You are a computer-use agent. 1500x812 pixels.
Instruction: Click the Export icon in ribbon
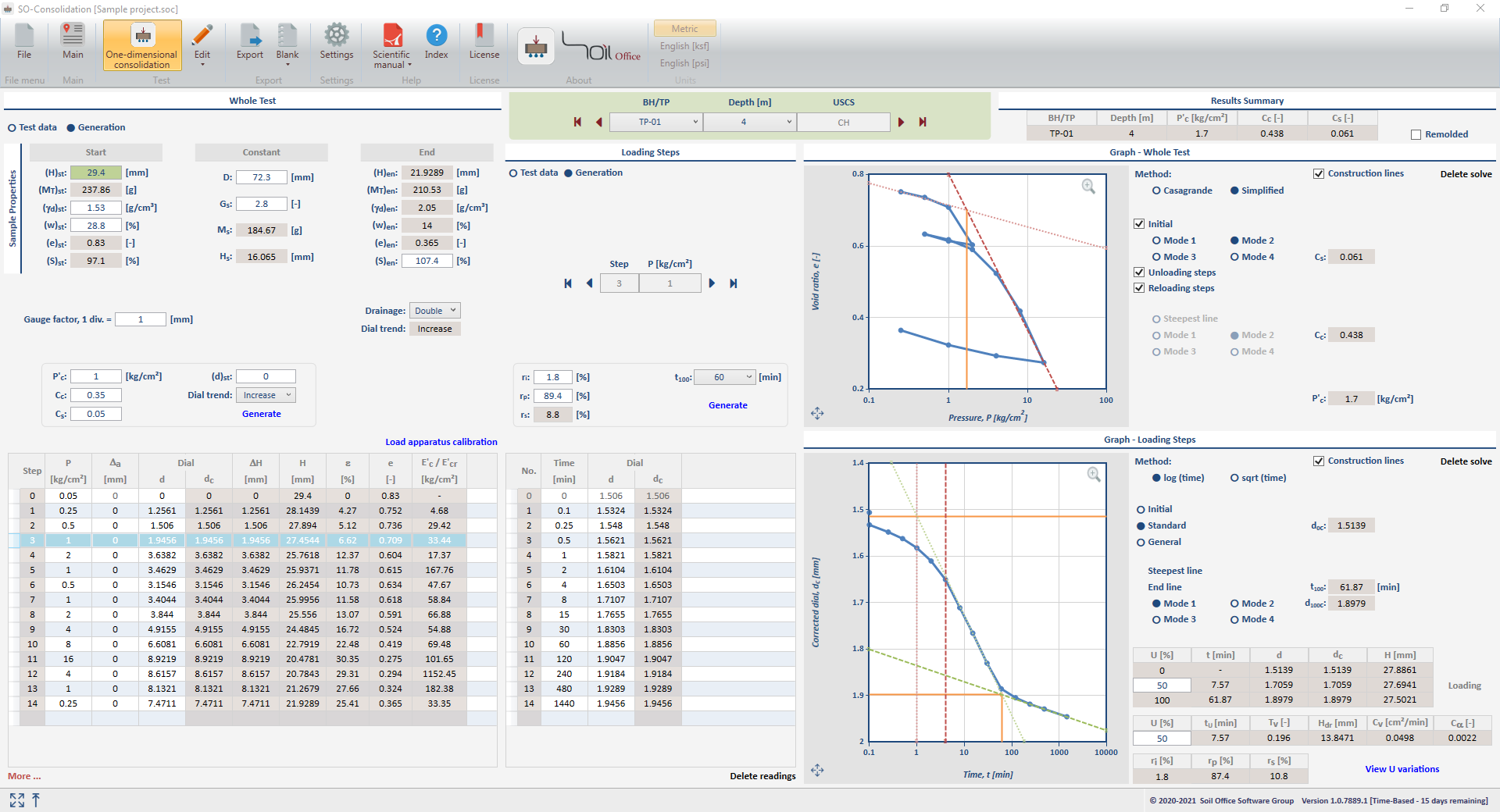tap(250, 36)
